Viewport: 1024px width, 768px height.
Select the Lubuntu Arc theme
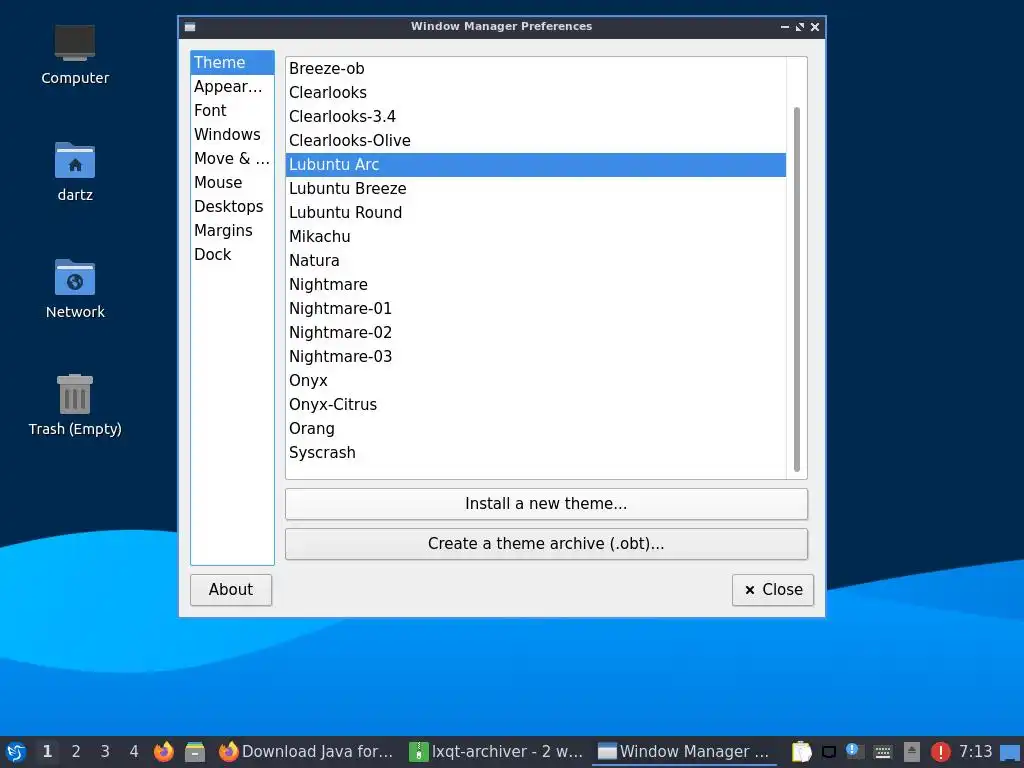click(536, 165)
